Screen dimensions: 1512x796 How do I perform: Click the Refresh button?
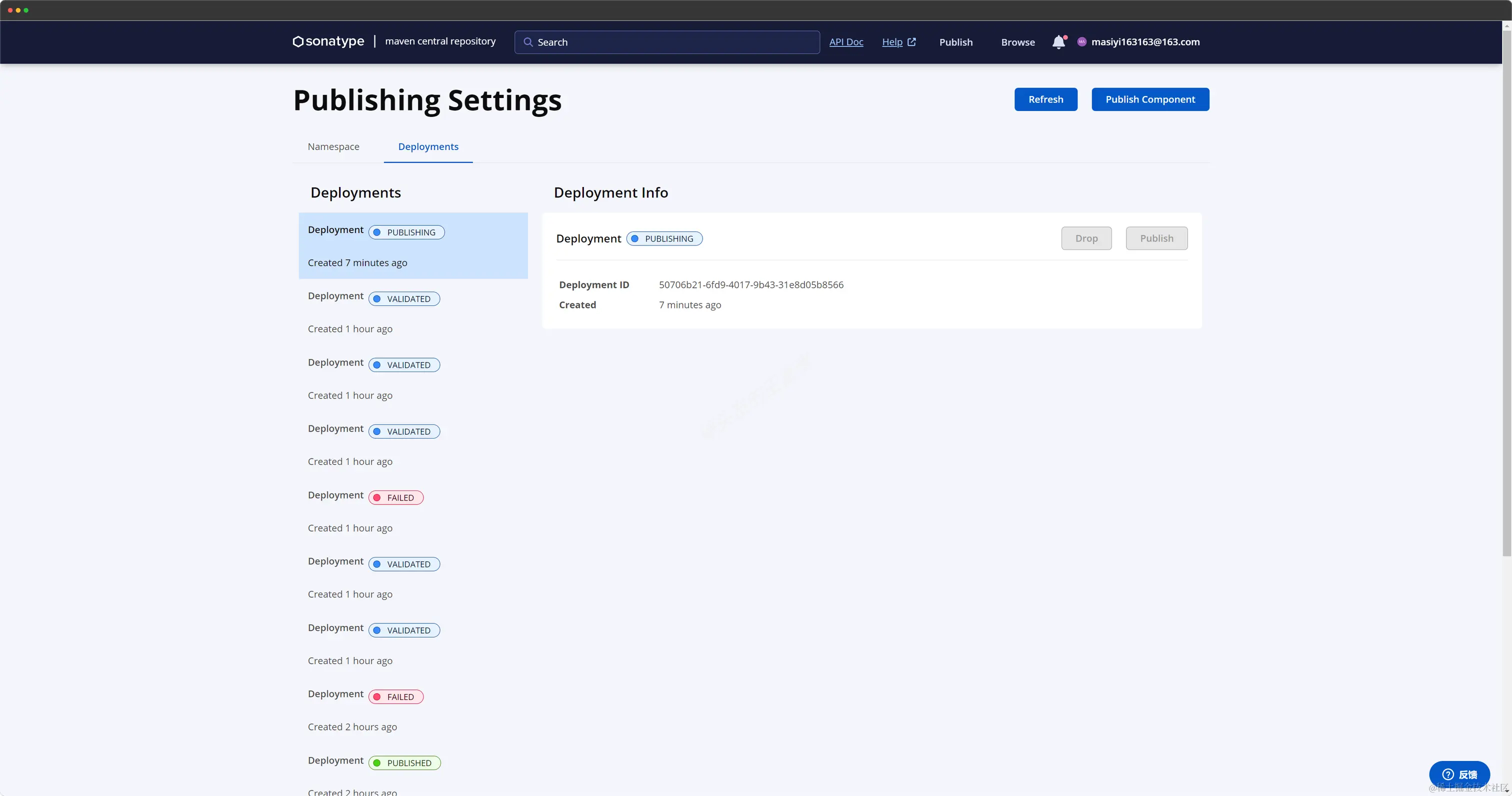1045,99
